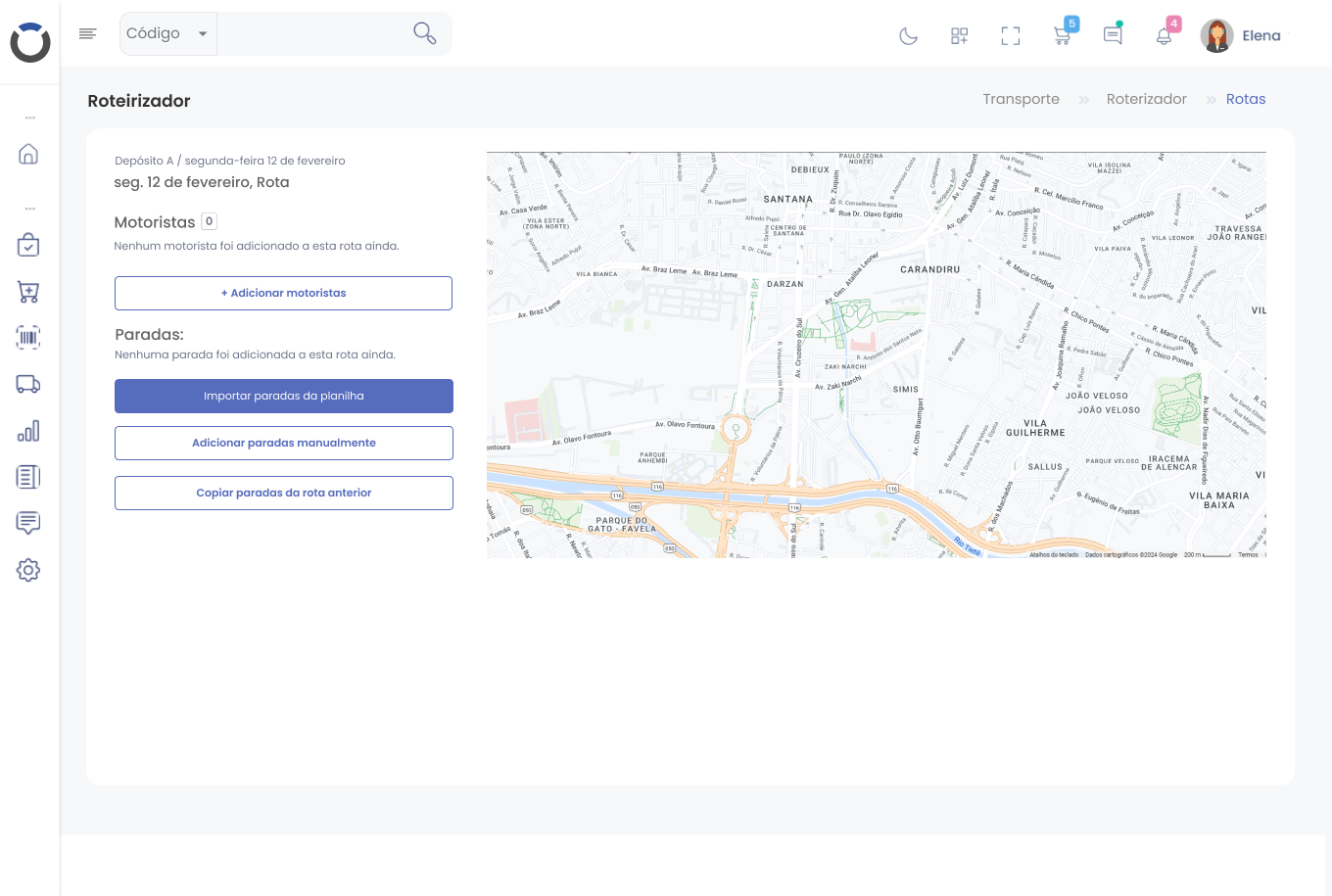Enter fullscreen mode icon
The height and width of the screenshot is (896, 1332).
point(1011,36)
